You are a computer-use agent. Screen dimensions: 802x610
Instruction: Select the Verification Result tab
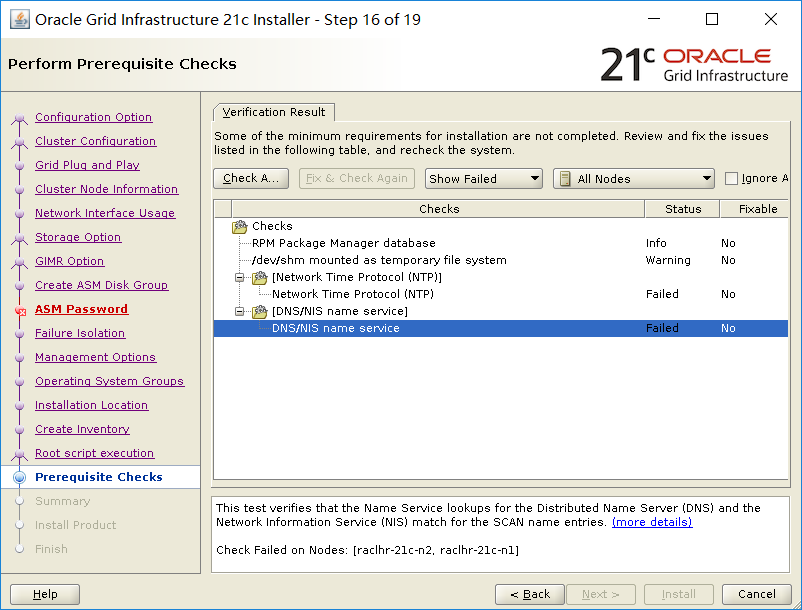pyautogui.click(x=274, y=112)
